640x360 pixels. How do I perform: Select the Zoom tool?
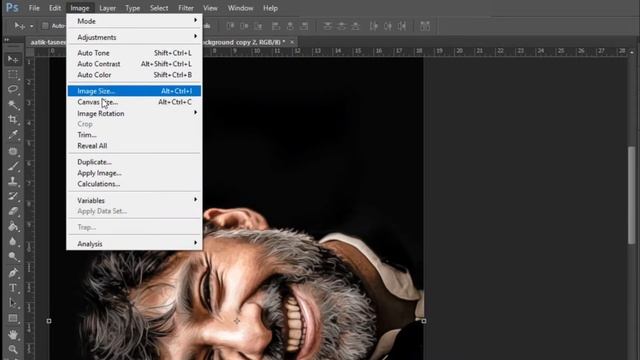(13, 350)
